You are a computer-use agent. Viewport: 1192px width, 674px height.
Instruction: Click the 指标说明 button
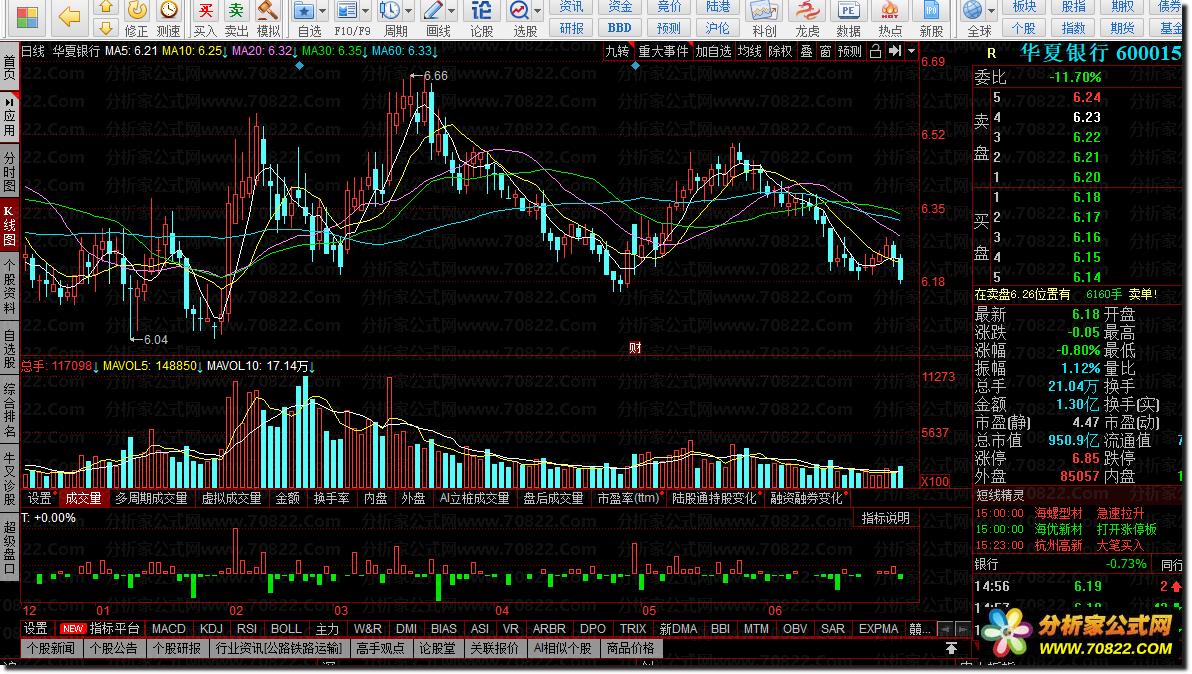click(886, 517)
